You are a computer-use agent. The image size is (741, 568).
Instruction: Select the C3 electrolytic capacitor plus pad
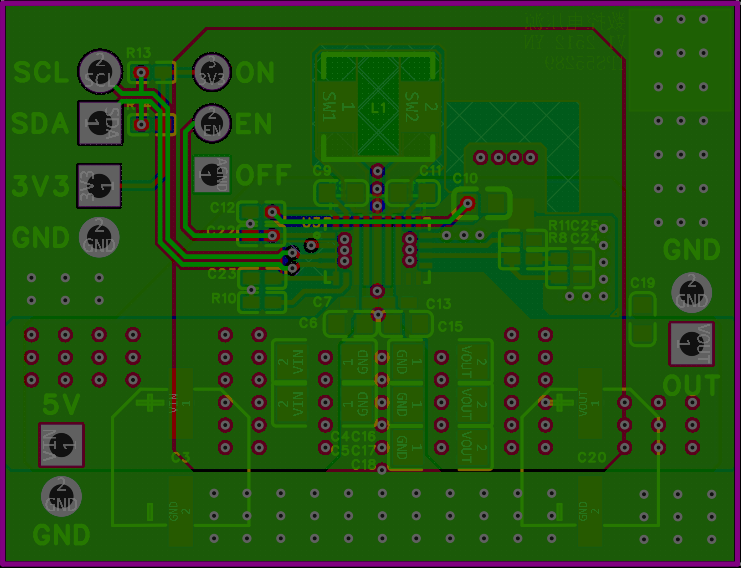181,404
